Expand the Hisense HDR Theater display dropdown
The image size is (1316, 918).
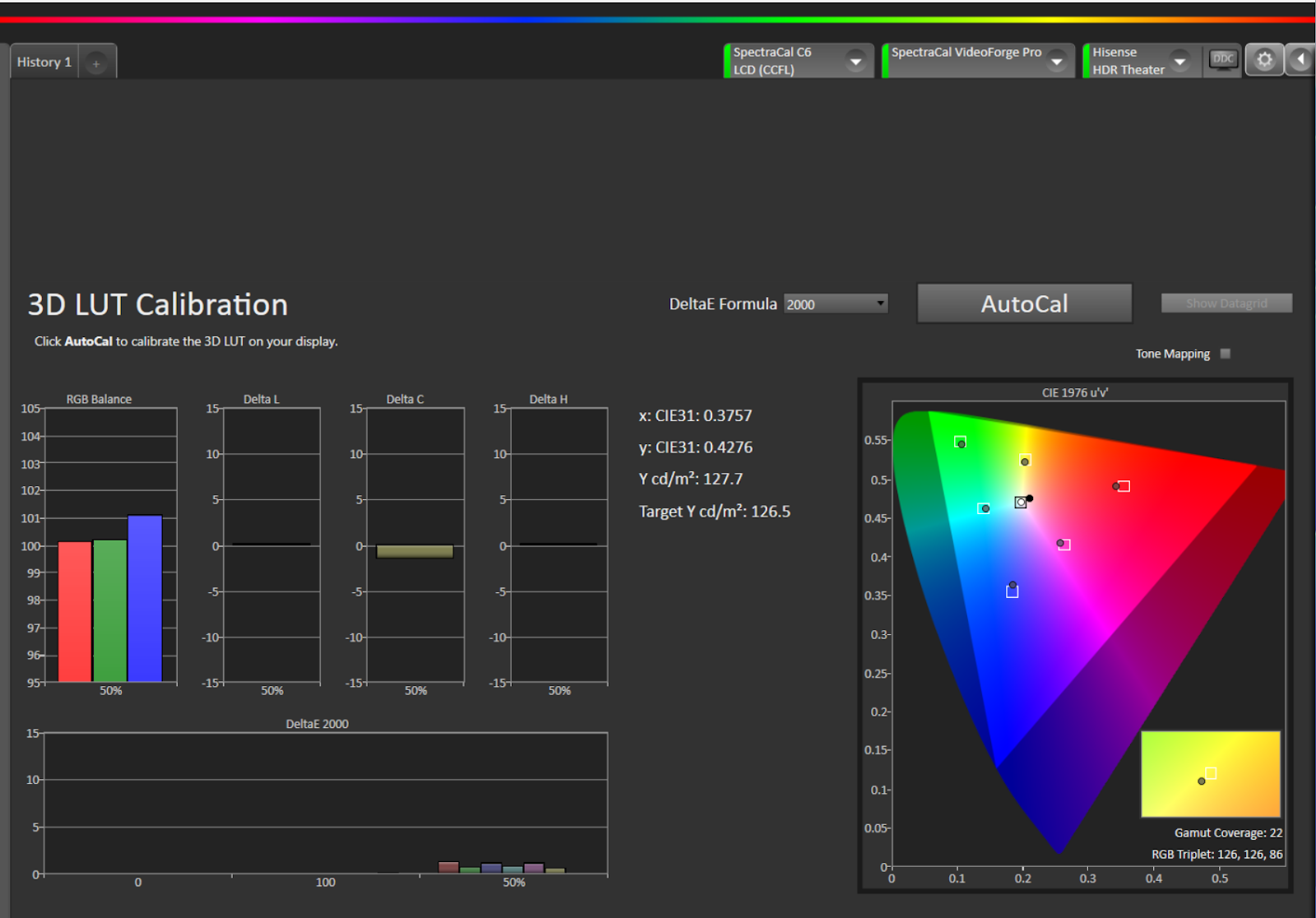(x=1180, y=61)
